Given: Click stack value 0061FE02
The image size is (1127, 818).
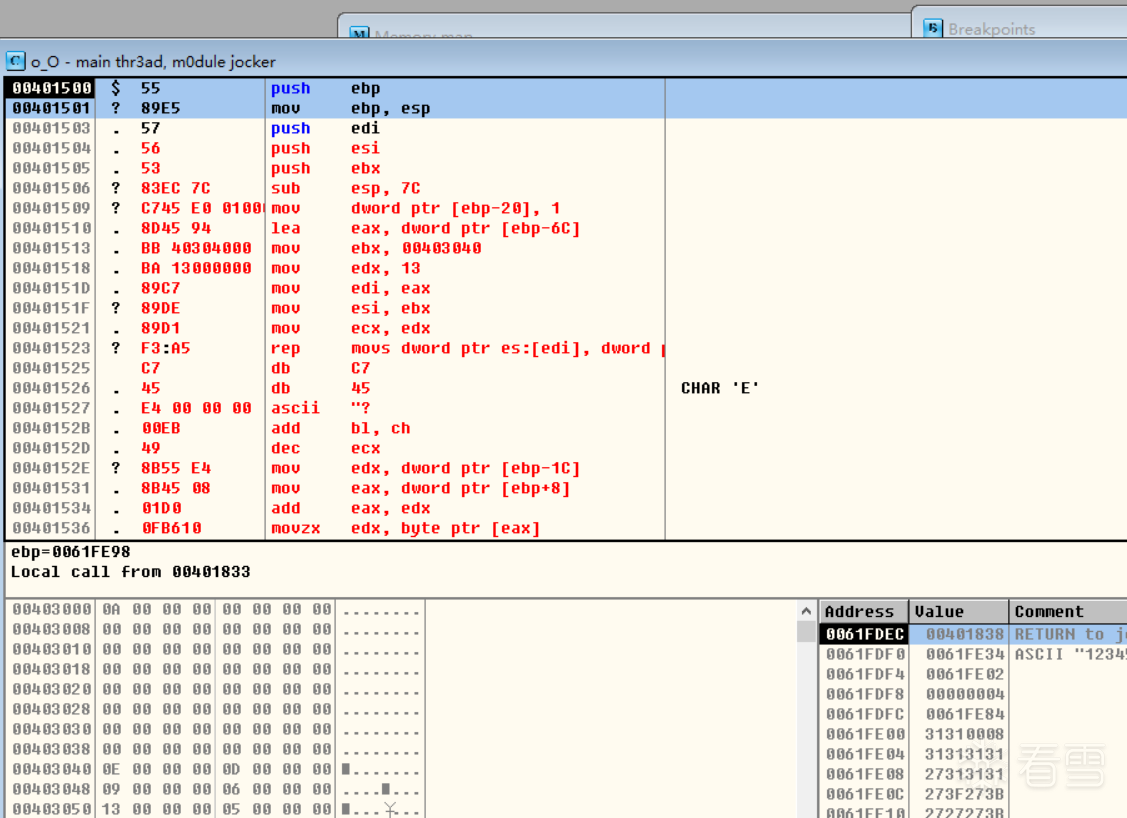Looking at the screenshot, I should (964, 674).
